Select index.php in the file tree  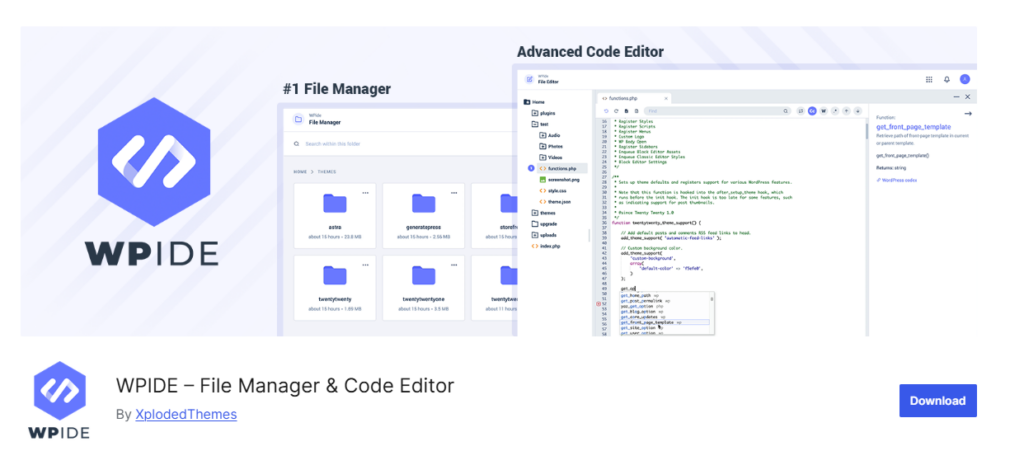(x=546, y=246)
